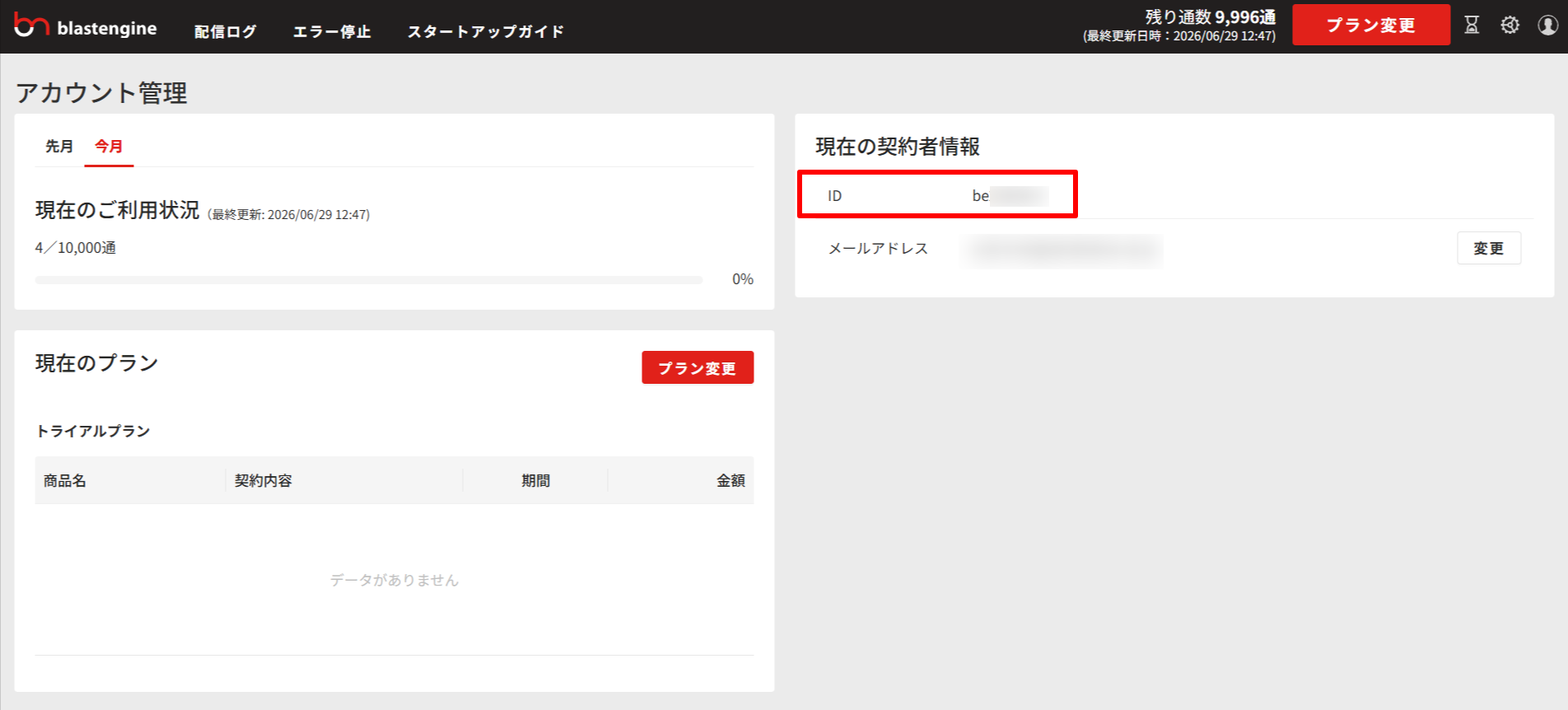
Task: Select the 今月 tab
Action: 109,147
